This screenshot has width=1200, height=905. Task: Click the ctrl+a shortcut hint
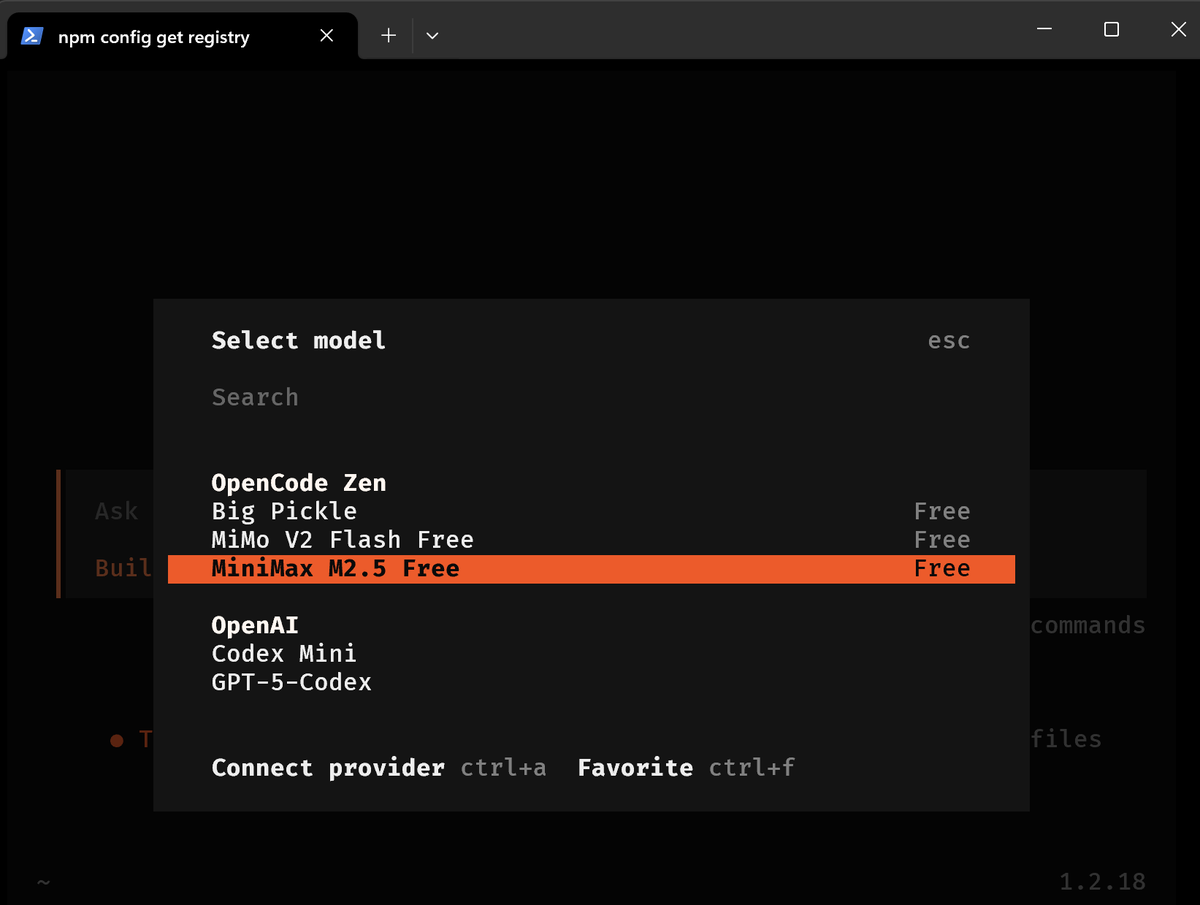click(x=504, y=768)
